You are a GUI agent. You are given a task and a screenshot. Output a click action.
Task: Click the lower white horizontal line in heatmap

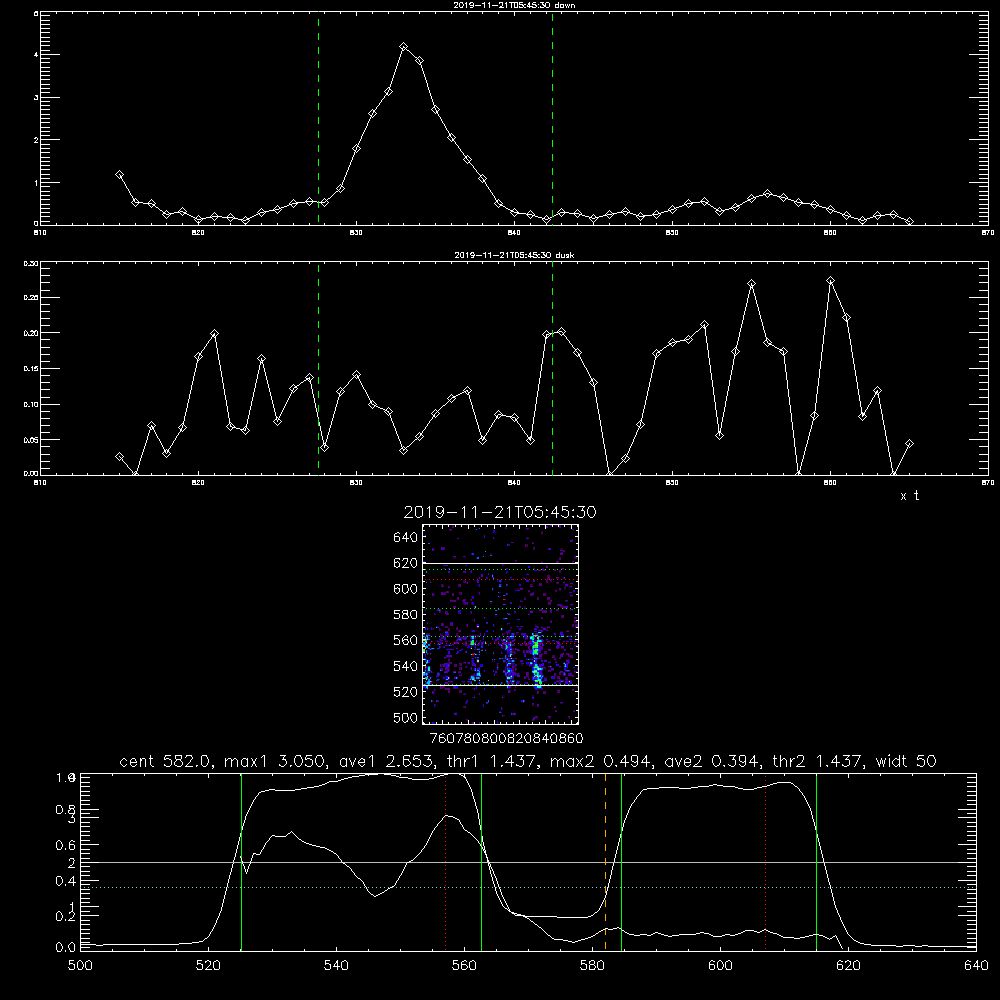[x=500, y=685]
